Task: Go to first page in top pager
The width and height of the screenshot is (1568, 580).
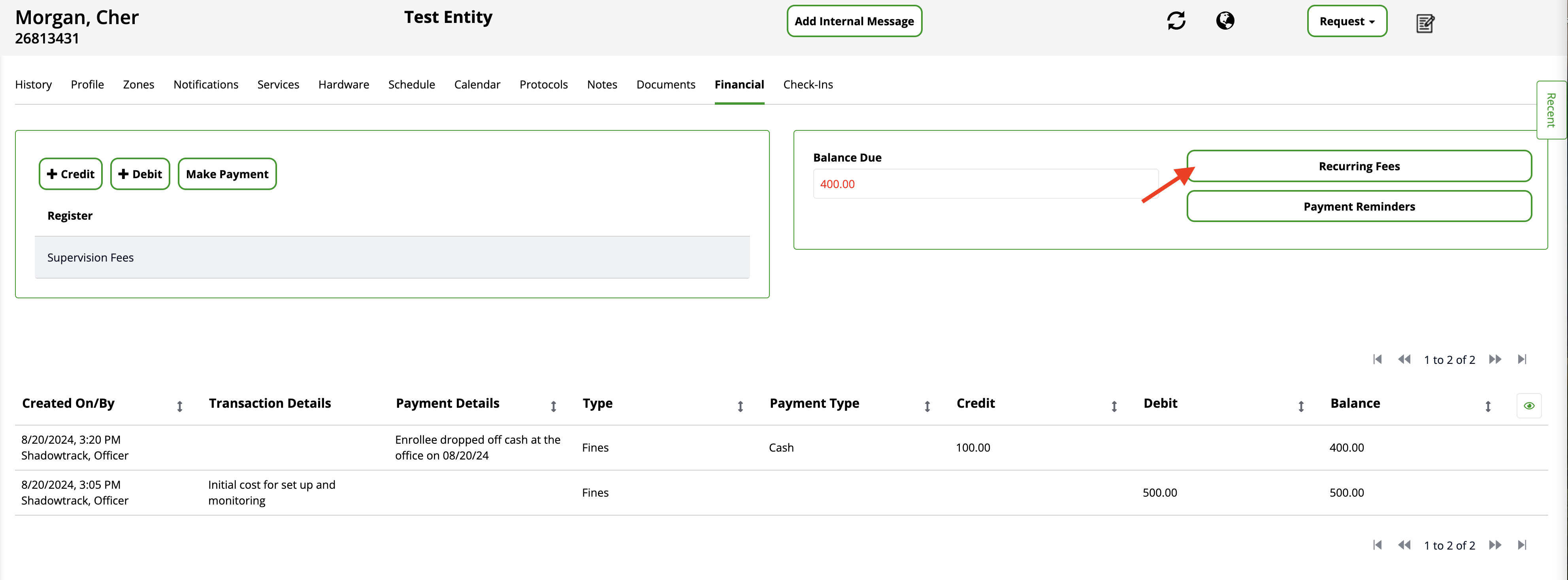Action: (x=1378, y=359)
